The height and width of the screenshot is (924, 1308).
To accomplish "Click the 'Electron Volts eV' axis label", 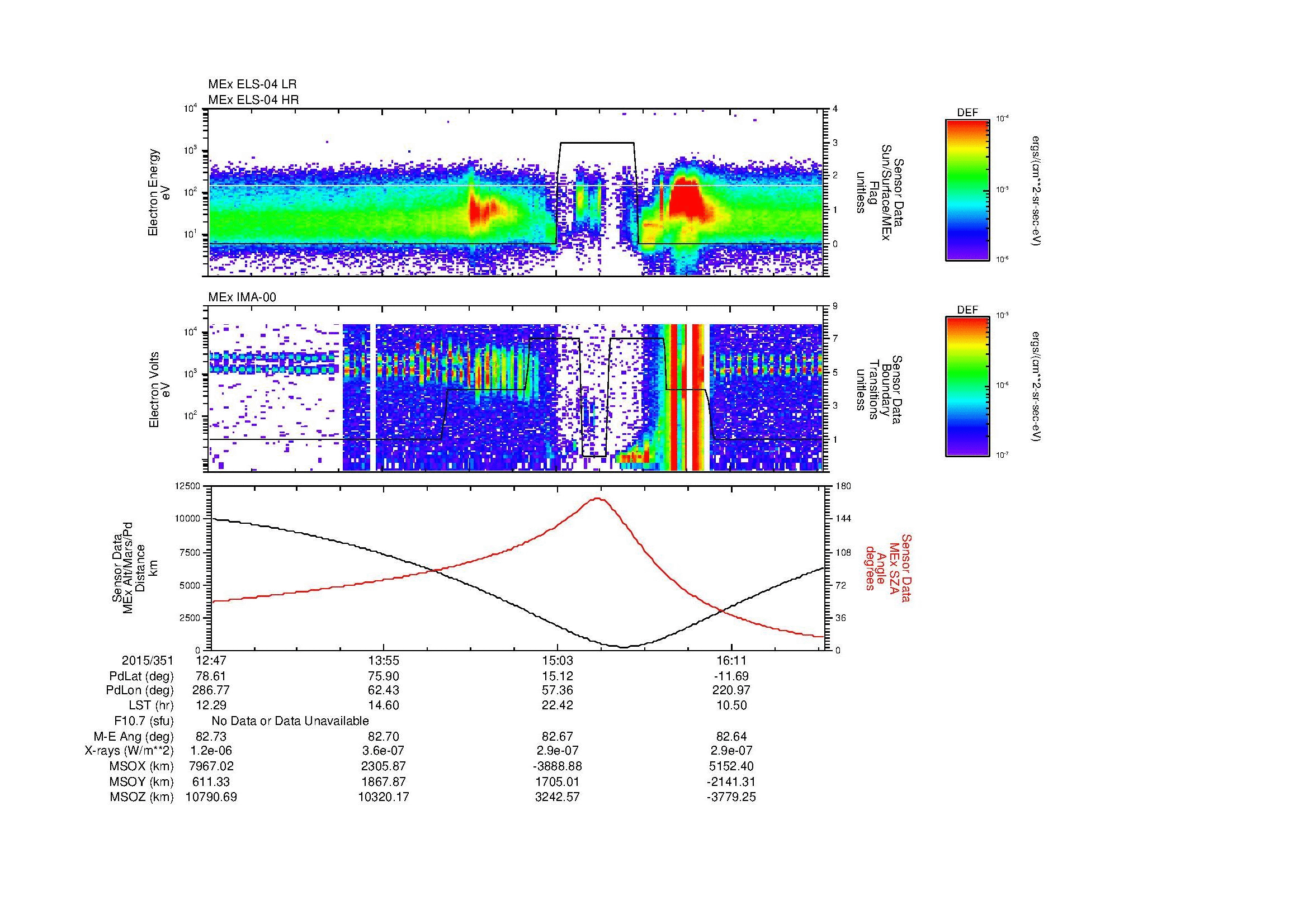I will (159, 390).
